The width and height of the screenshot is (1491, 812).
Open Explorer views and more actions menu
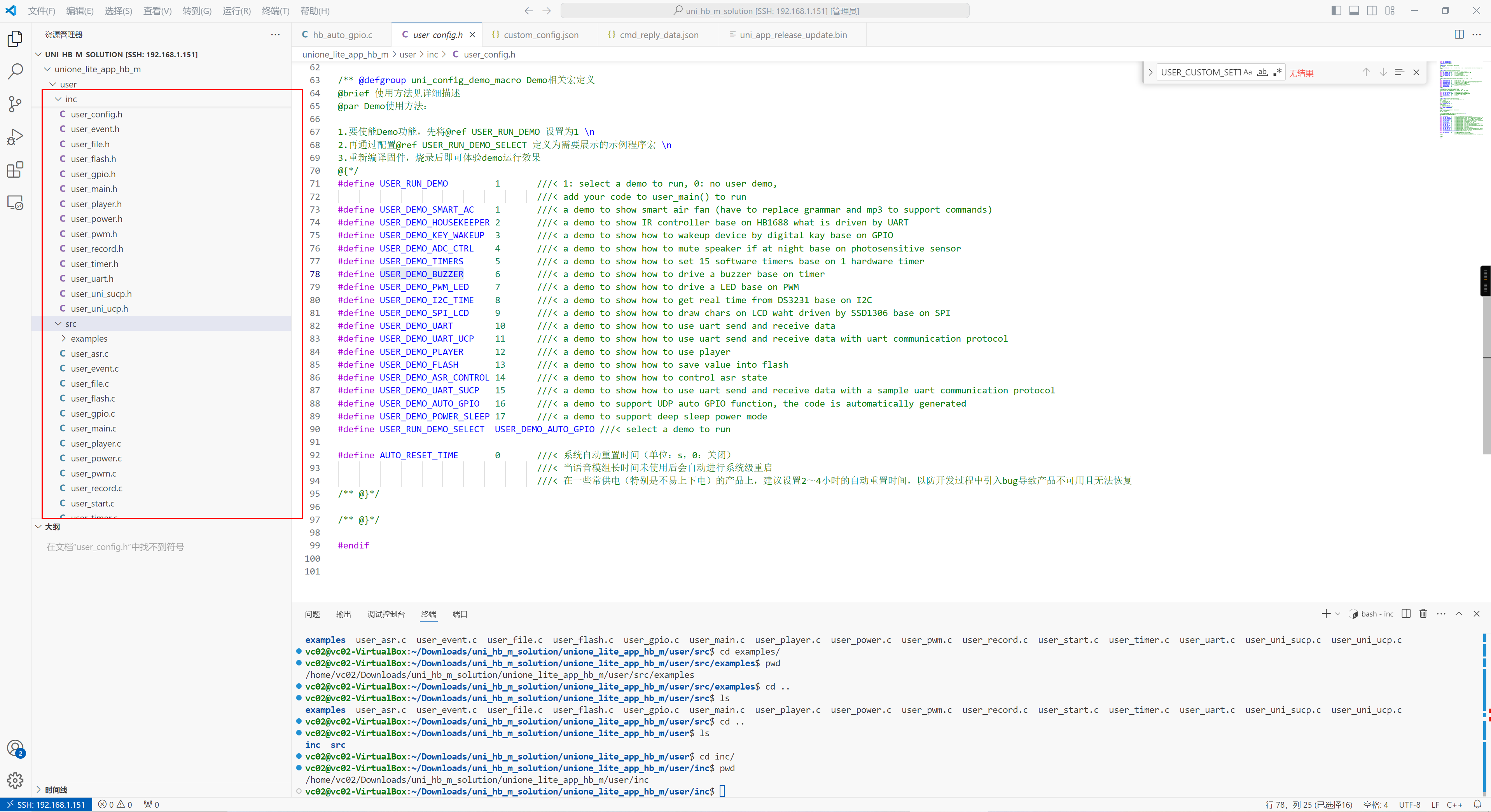pos(276,35)
